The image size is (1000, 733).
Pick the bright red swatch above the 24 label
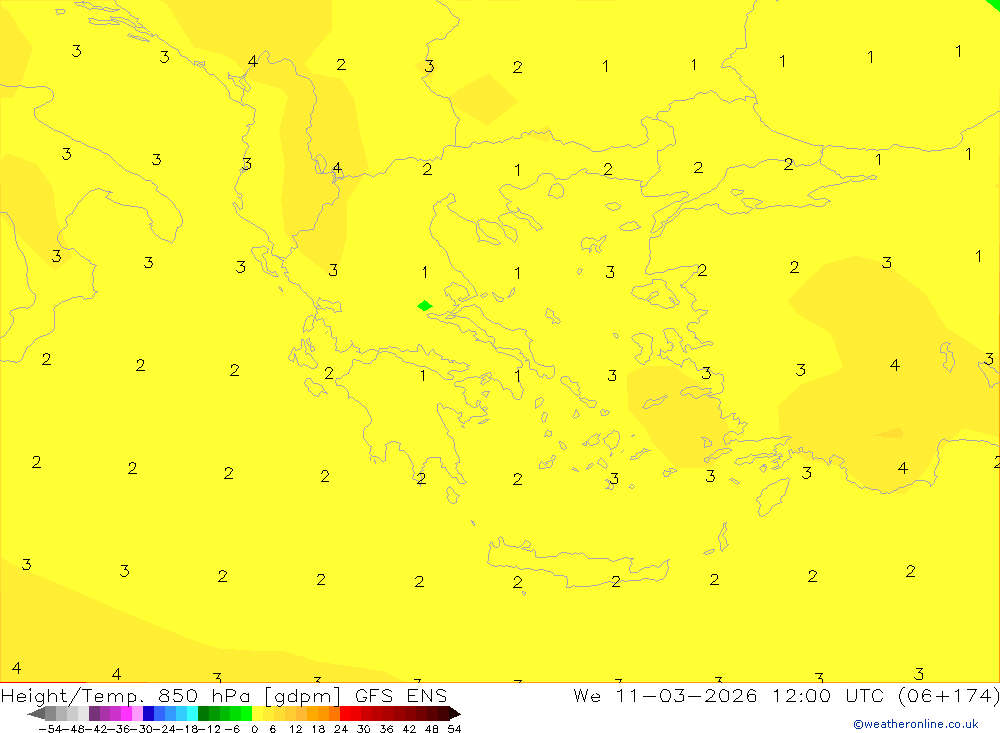[345, 713]
